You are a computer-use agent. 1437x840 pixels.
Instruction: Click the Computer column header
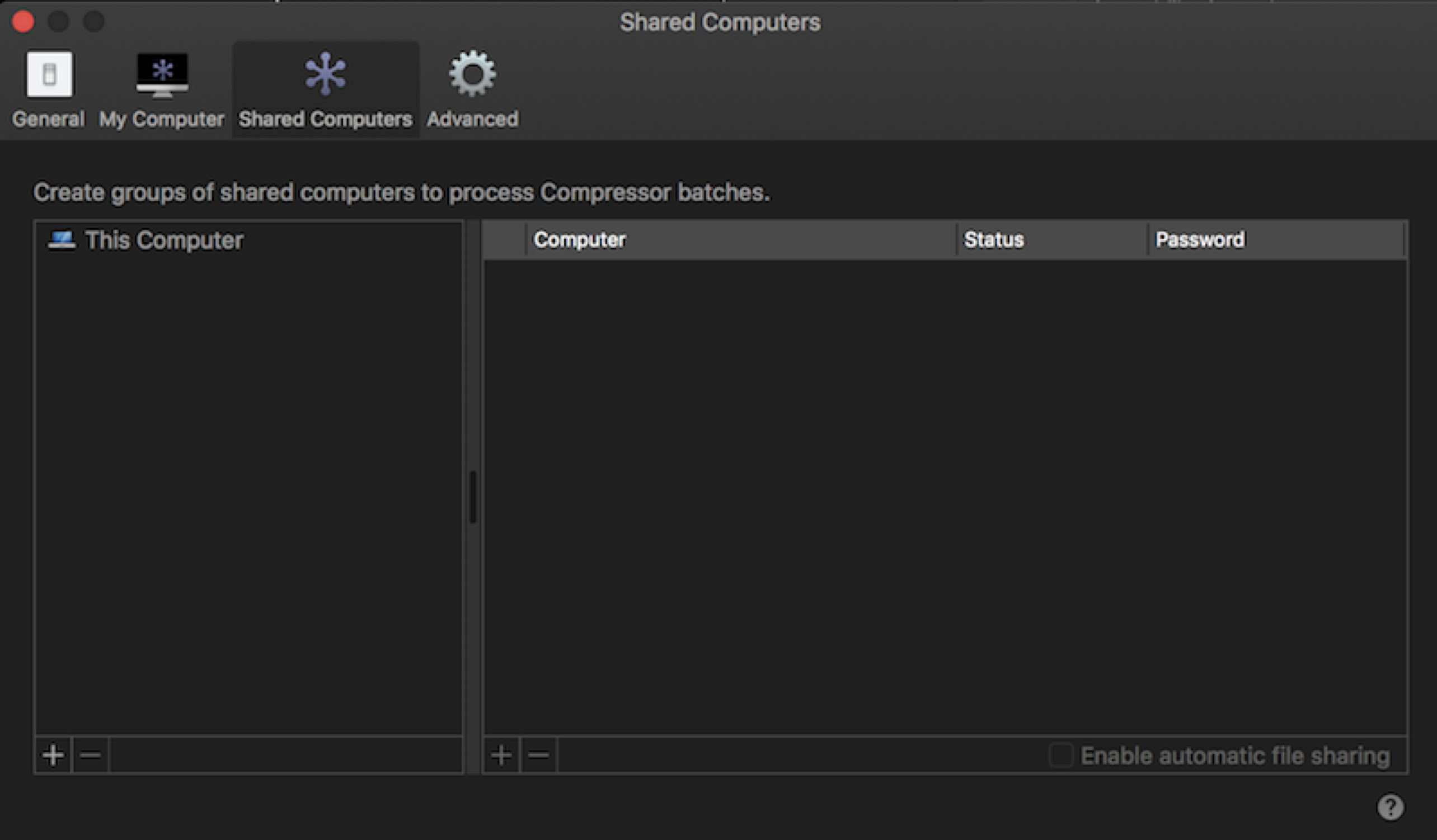tap(579, 240)
